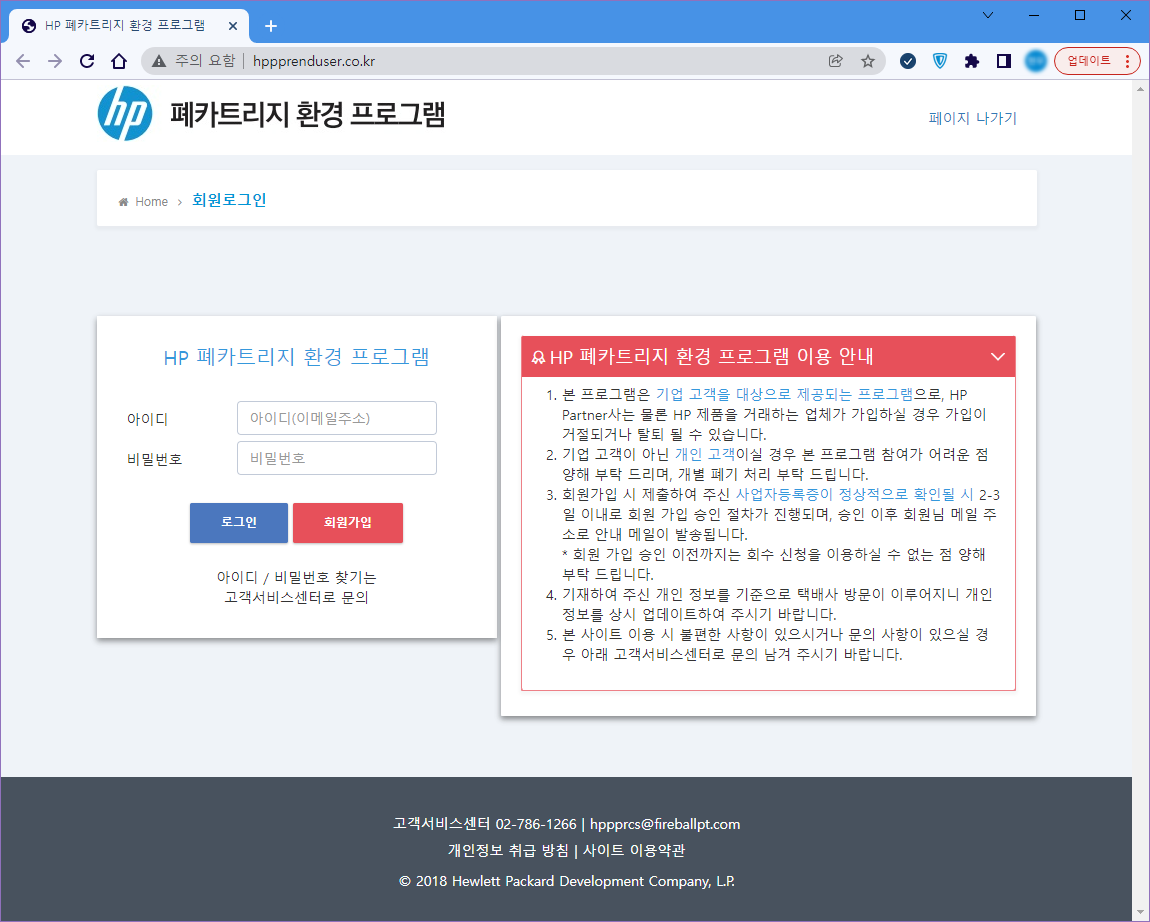Open the puzzle-piece extensions menu
The height and width of the screenshot is (922, 1150).
tap(972, 61)
